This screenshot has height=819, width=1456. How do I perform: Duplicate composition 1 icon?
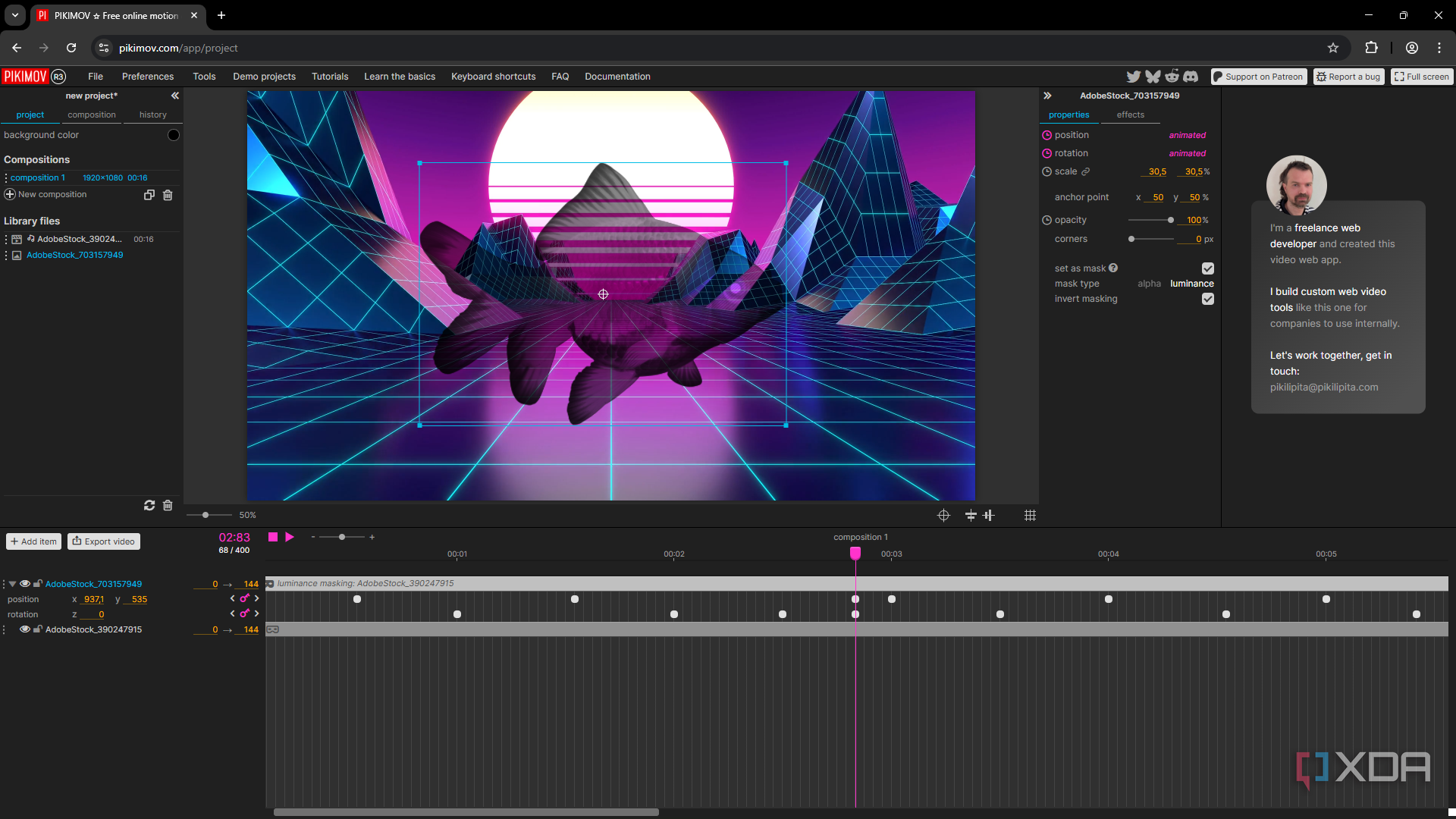(x=149, y=195)
